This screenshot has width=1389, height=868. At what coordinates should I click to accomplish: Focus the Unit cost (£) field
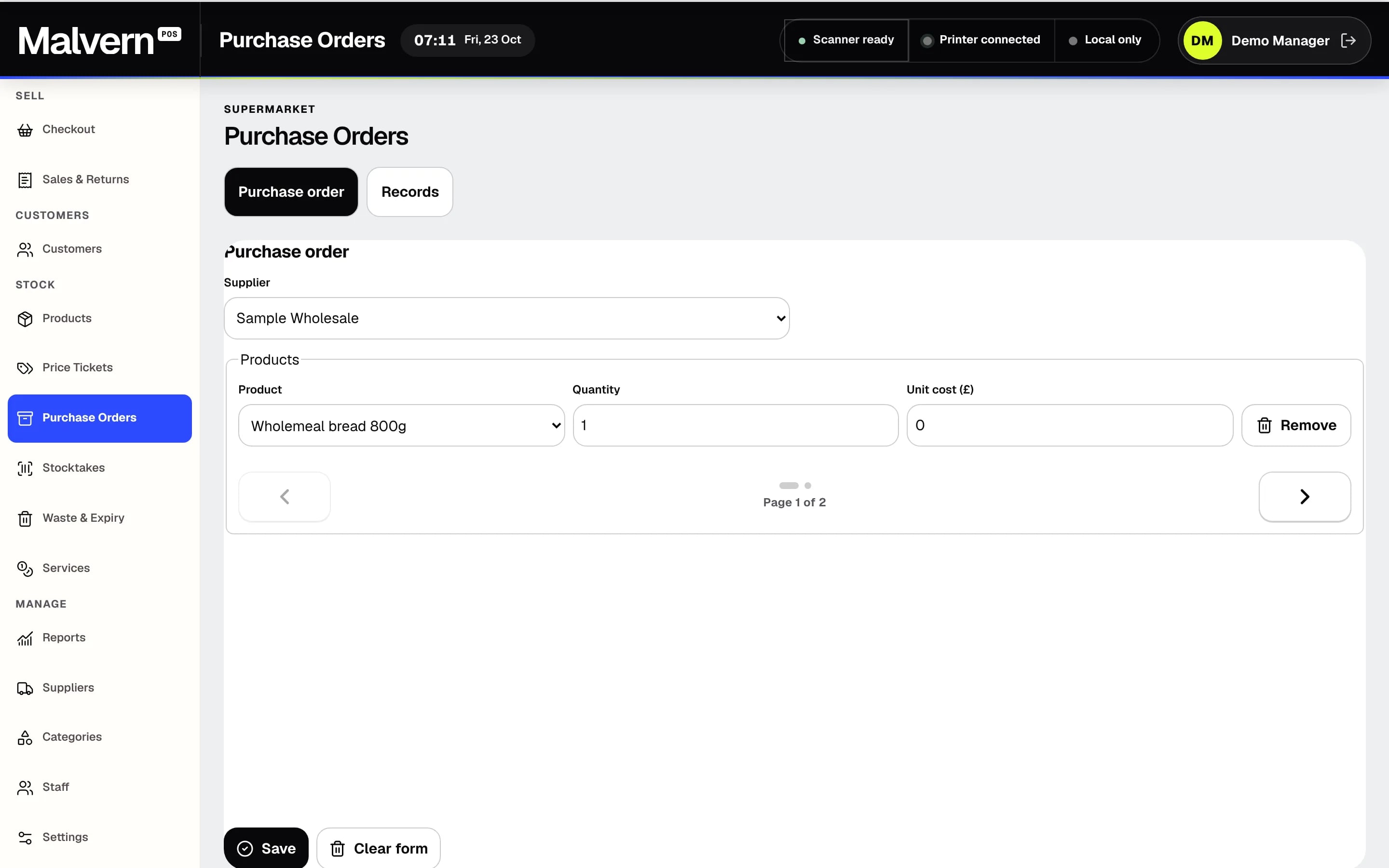point(1069,425)
